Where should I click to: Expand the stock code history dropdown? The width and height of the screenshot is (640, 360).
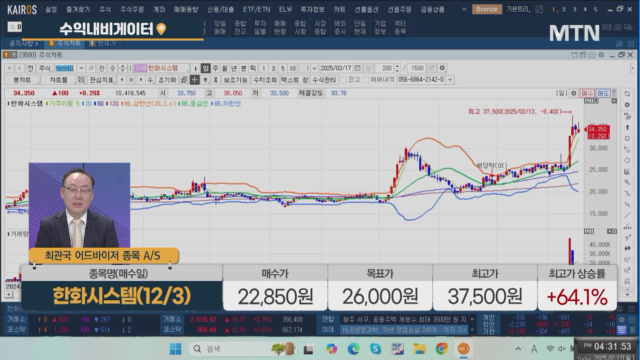(x=81, y=68)
